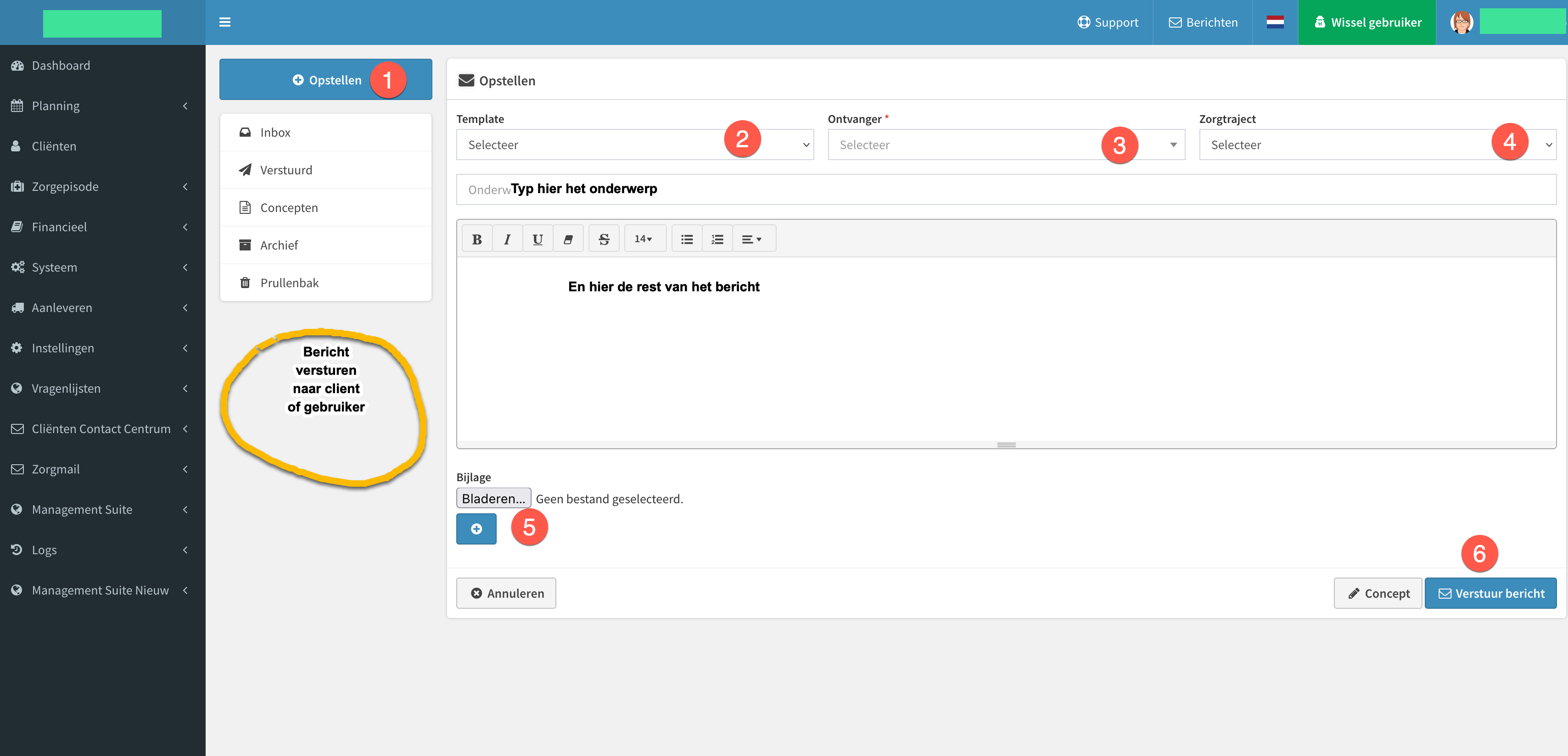Open Berichten in the top bar
Screen dimensions: 1568x756
(x=1203, y=22)
